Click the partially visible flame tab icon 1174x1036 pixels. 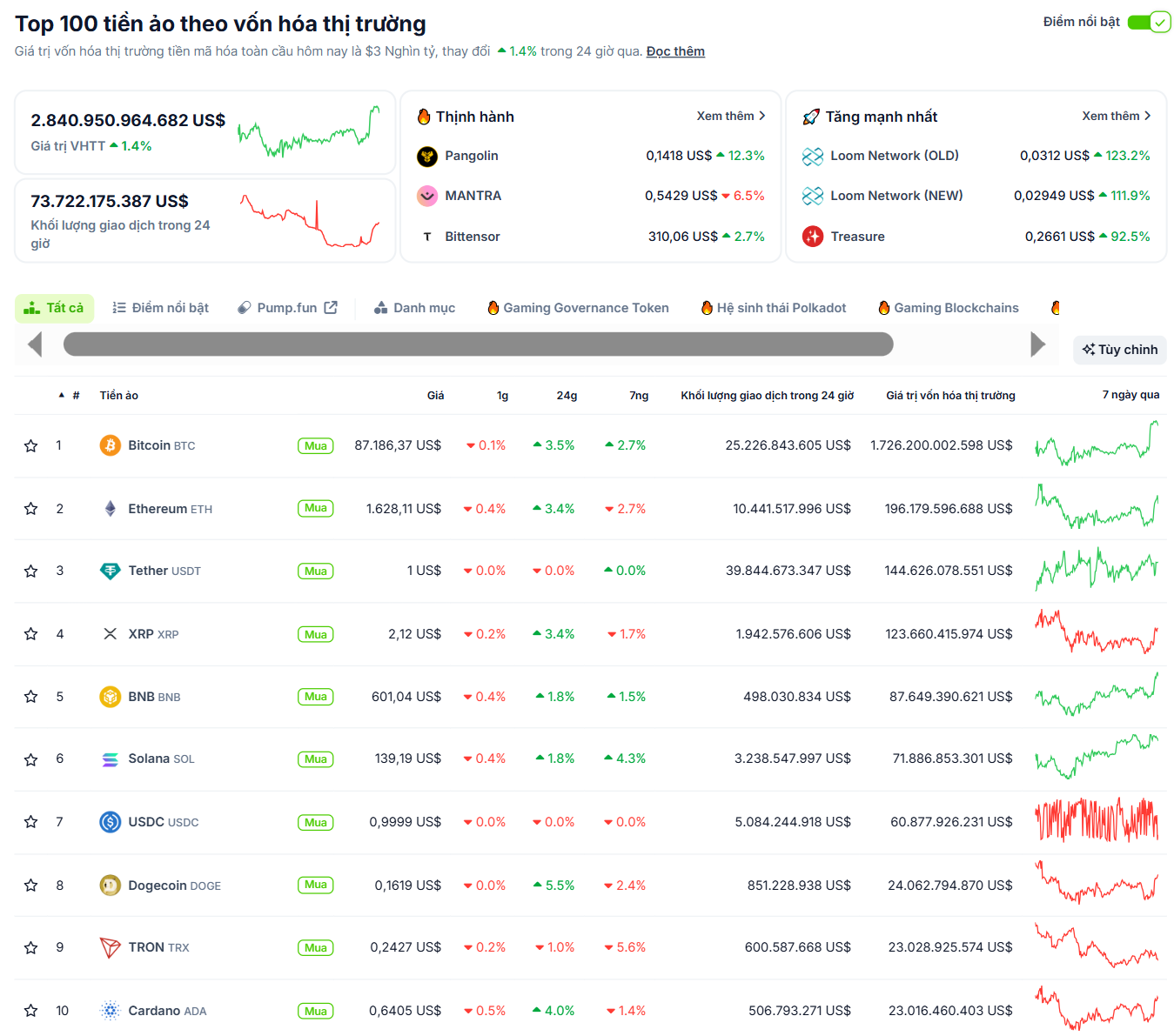(x=1056, y=308)
